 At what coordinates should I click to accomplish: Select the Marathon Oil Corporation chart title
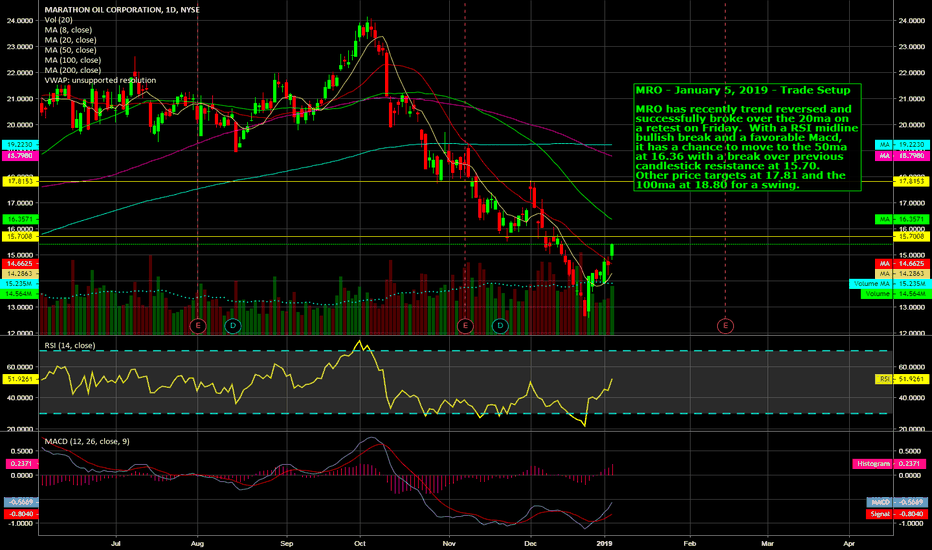coord(122,10)
